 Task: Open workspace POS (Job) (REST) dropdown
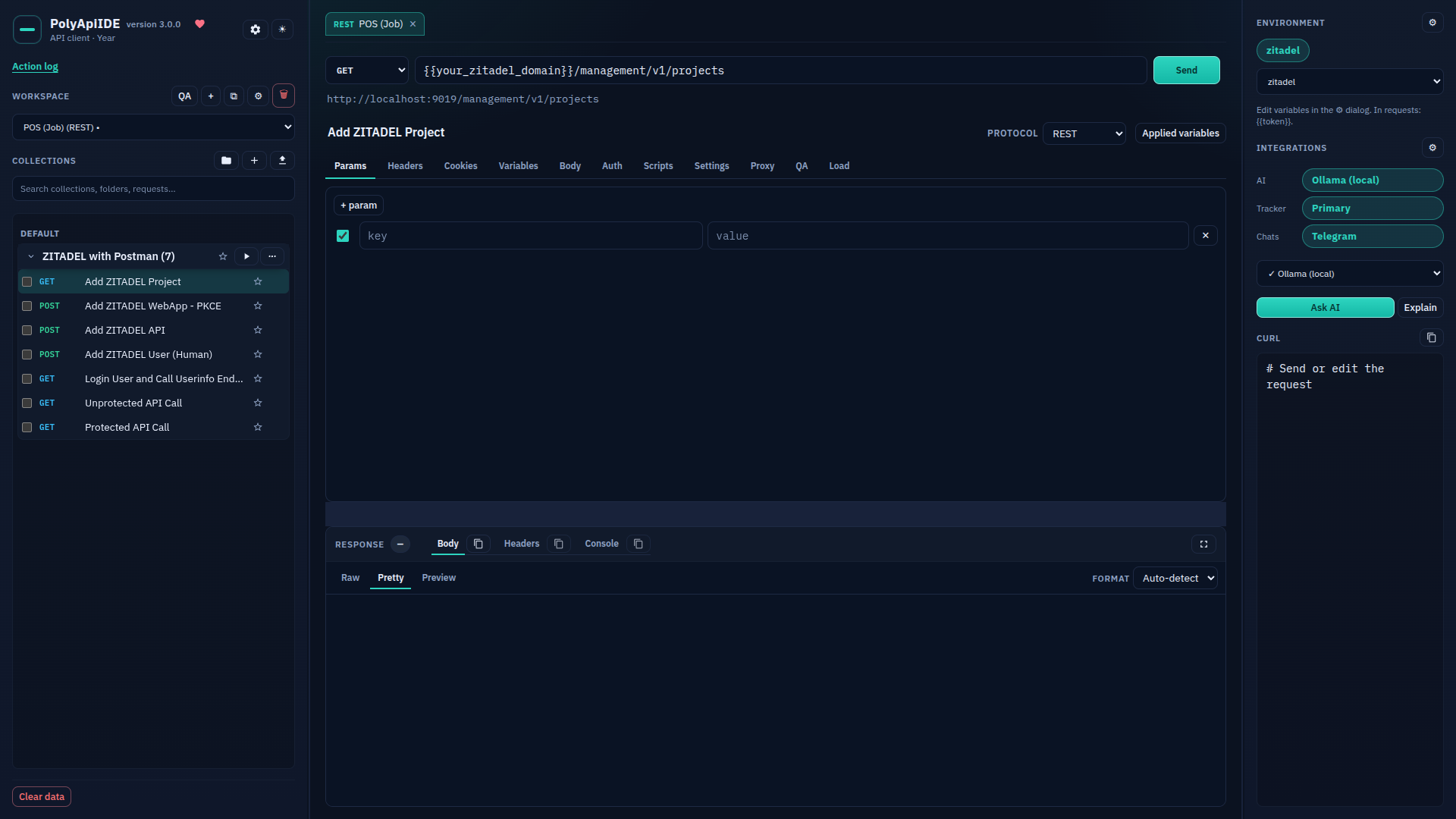[x=153, y=127]
